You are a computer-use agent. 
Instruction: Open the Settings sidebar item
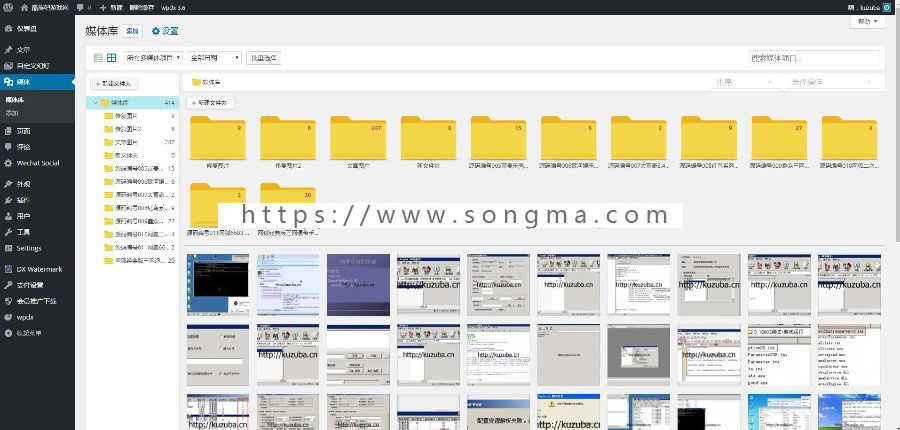pyautogui.click(x=37, y=249)
